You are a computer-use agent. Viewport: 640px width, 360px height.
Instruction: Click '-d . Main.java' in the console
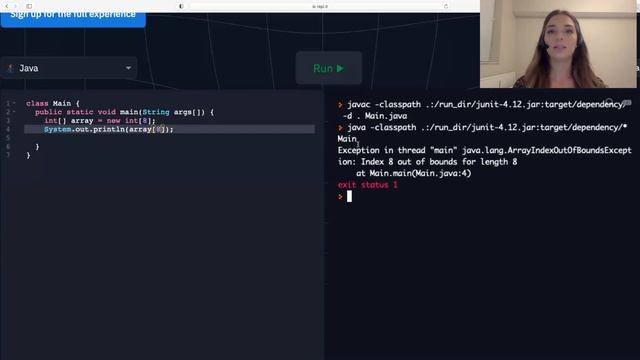(375, 116)
